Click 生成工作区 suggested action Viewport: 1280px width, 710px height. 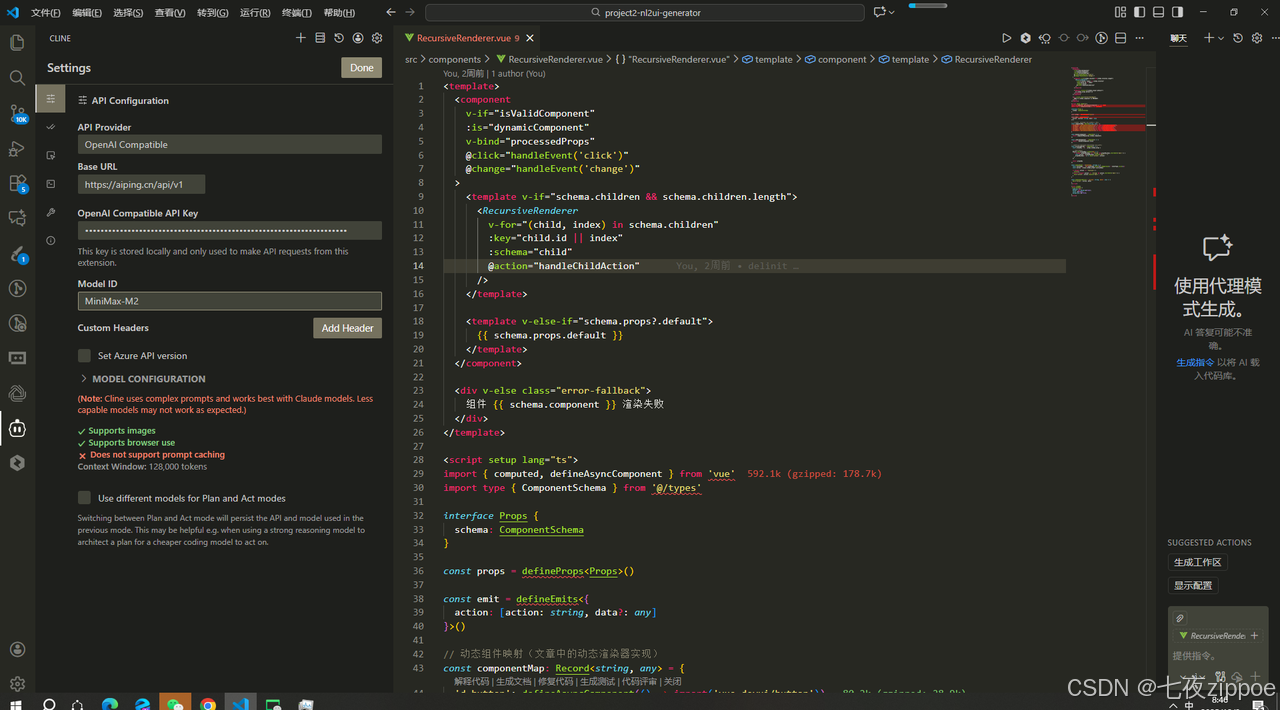[x=1197, y=562]
